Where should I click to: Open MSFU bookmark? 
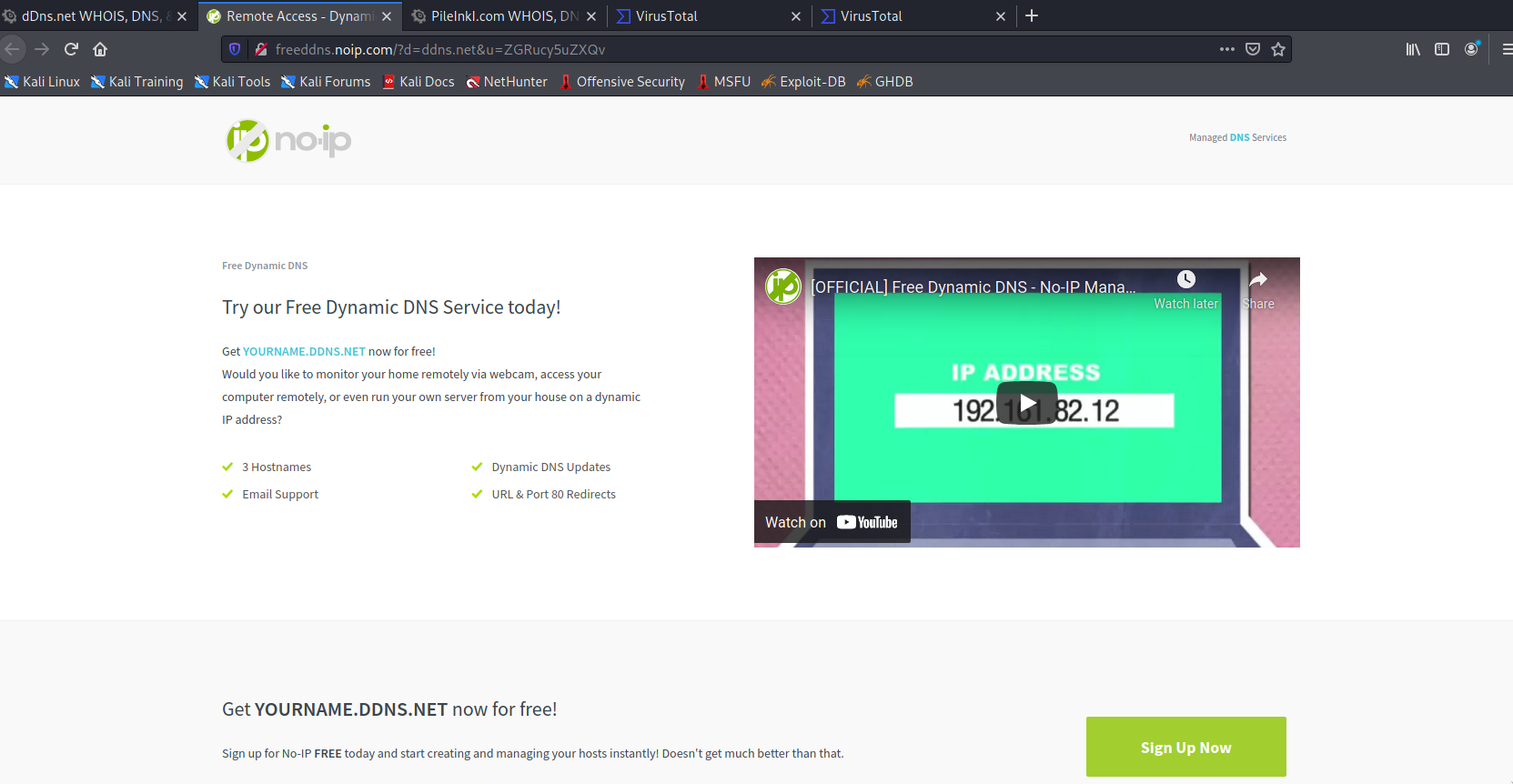click(724, 82)
